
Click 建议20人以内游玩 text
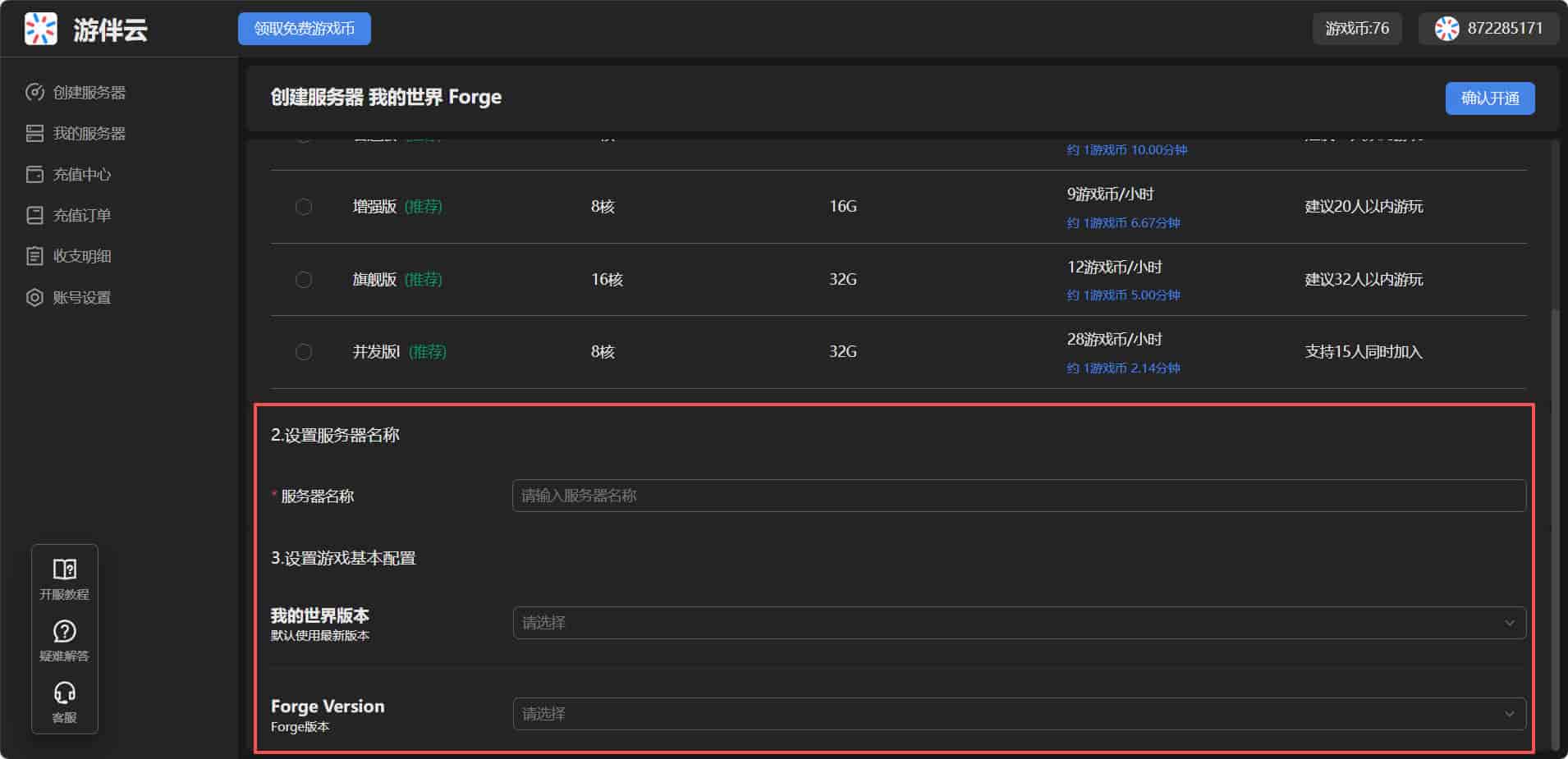(1364, 207)
